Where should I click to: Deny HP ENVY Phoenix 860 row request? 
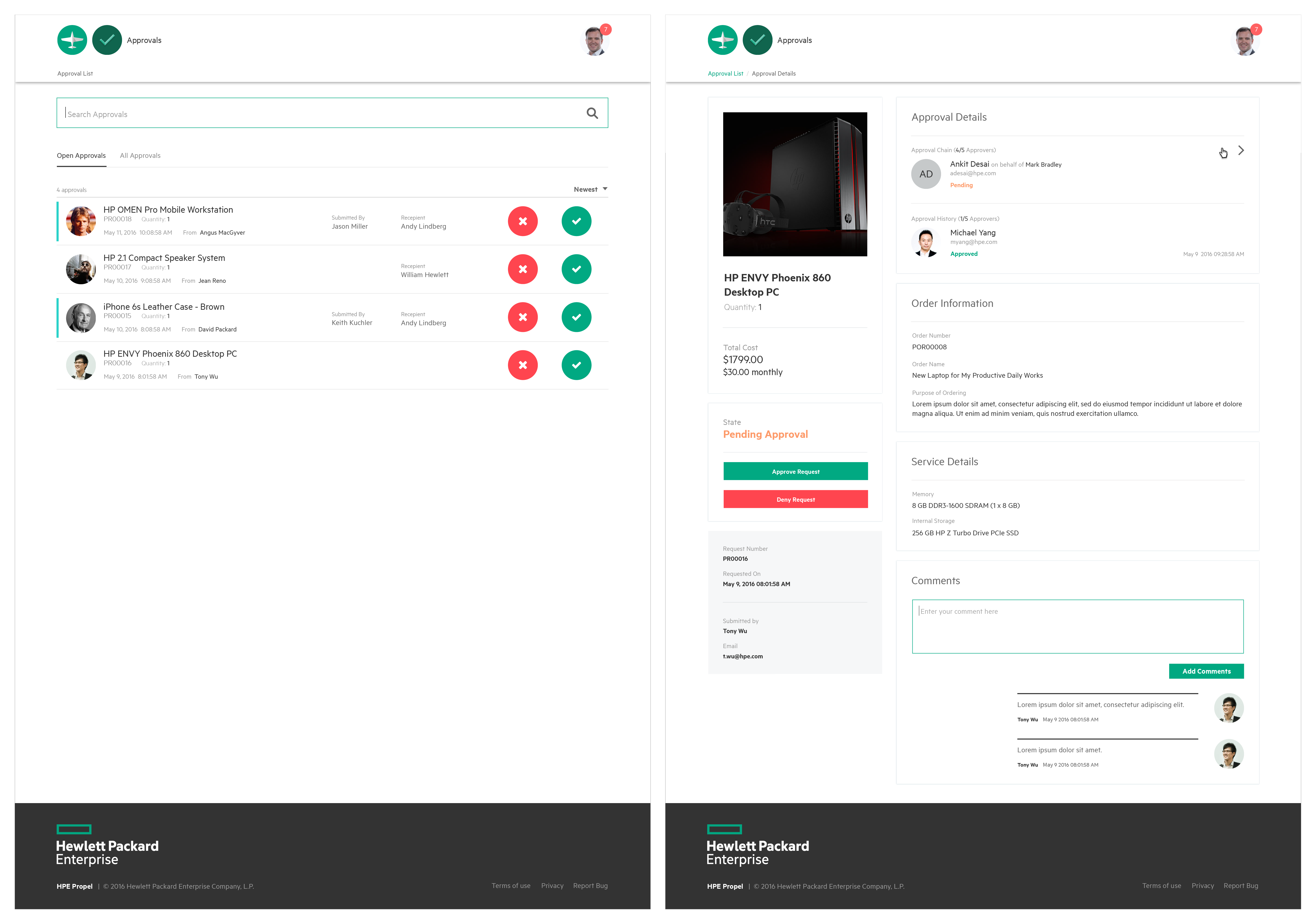tap(523, 365)
